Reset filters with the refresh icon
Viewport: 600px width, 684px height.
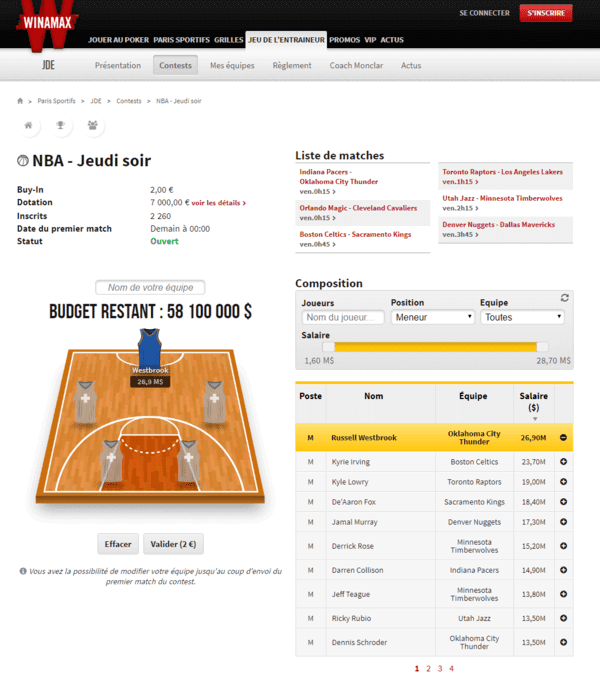click(565, 298)
